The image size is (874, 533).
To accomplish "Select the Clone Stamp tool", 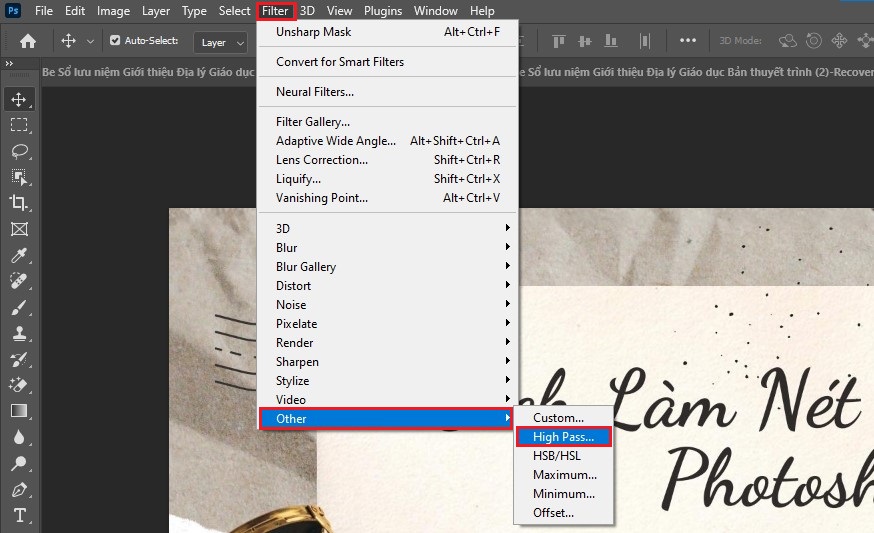I will [19, 333].
